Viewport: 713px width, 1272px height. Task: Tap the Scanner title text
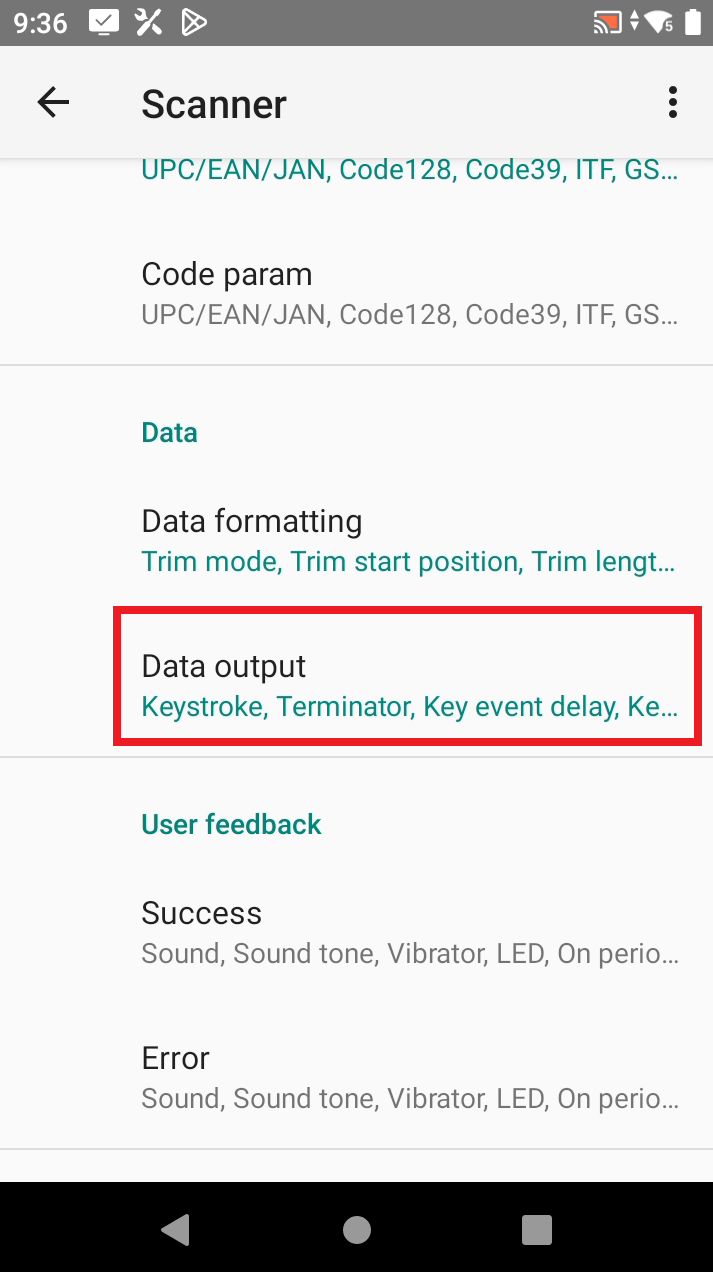[214, 104]
